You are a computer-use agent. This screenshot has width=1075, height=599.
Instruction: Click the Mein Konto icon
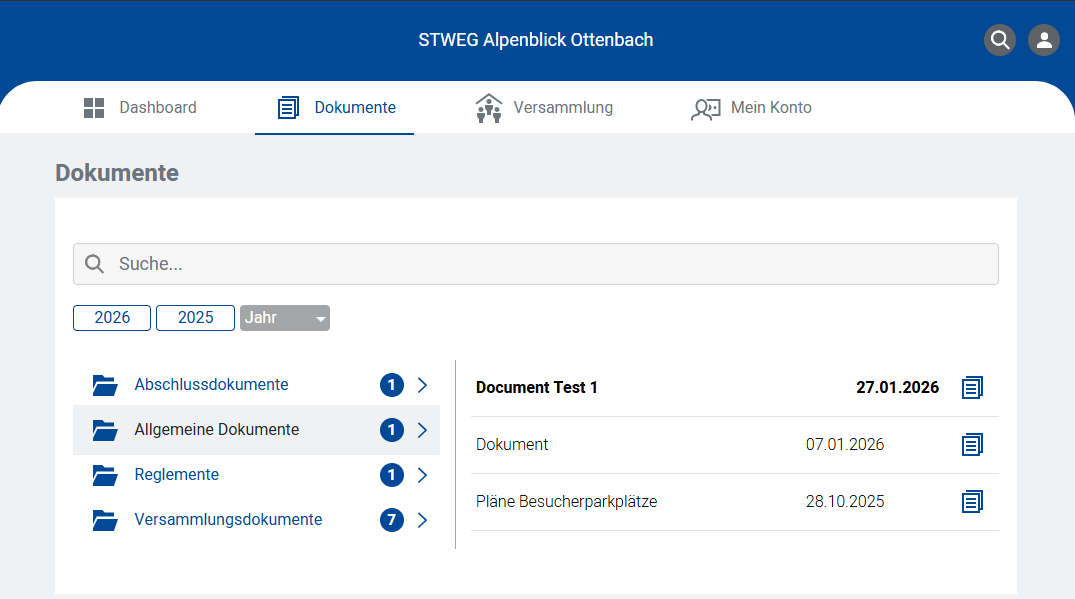[705, 108]
